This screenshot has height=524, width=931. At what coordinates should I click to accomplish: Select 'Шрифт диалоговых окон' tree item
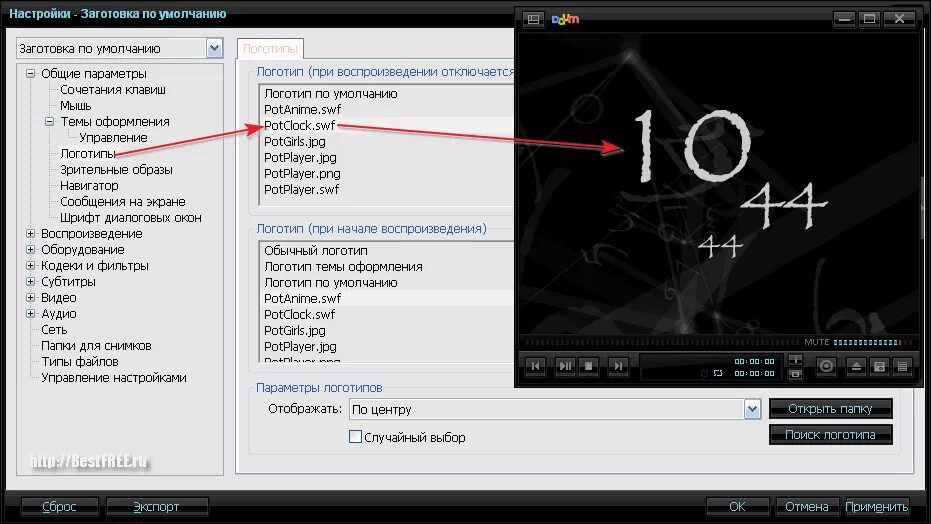coord(131,218)
